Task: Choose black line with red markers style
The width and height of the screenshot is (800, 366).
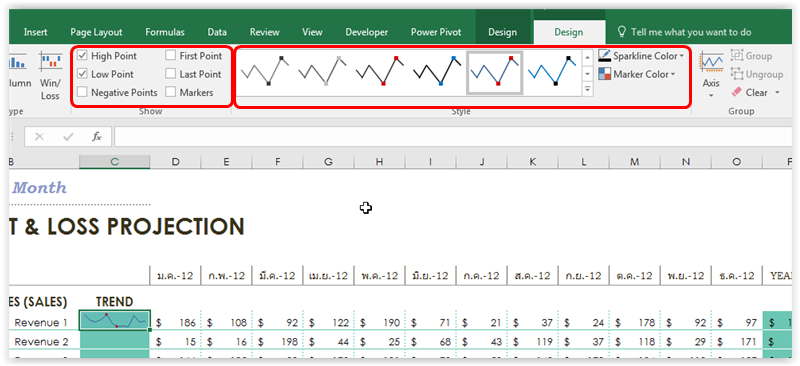Action: click(x=380, y=71)
